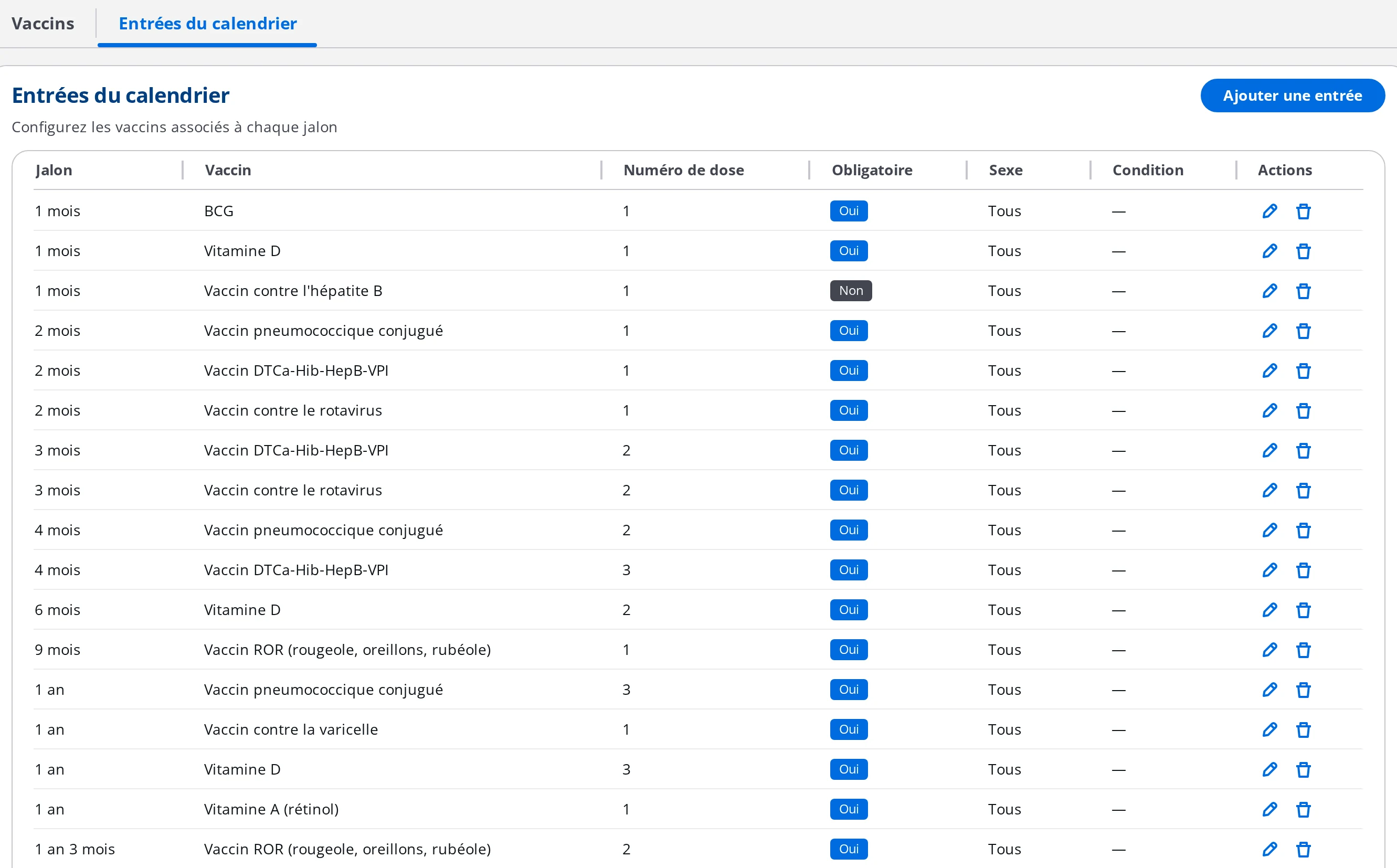This screenshot has height=868, width=1397.
Task: Edit the 9 mois ROR entry
Action: 1269,650
